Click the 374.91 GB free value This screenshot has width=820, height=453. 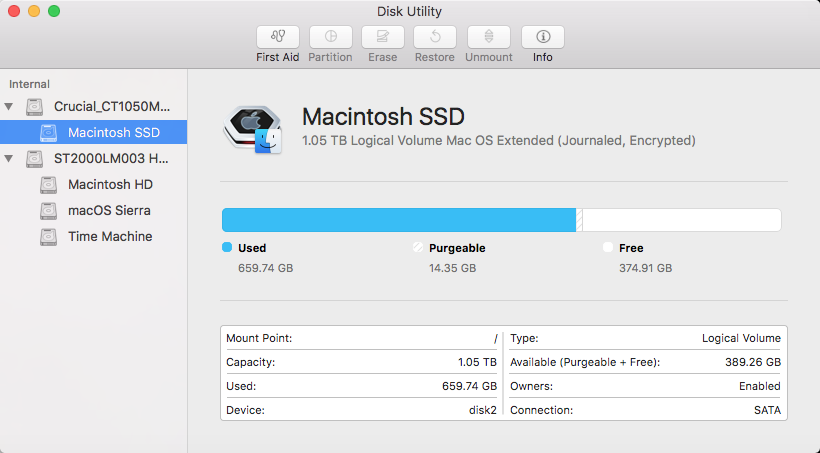point(645,268)
